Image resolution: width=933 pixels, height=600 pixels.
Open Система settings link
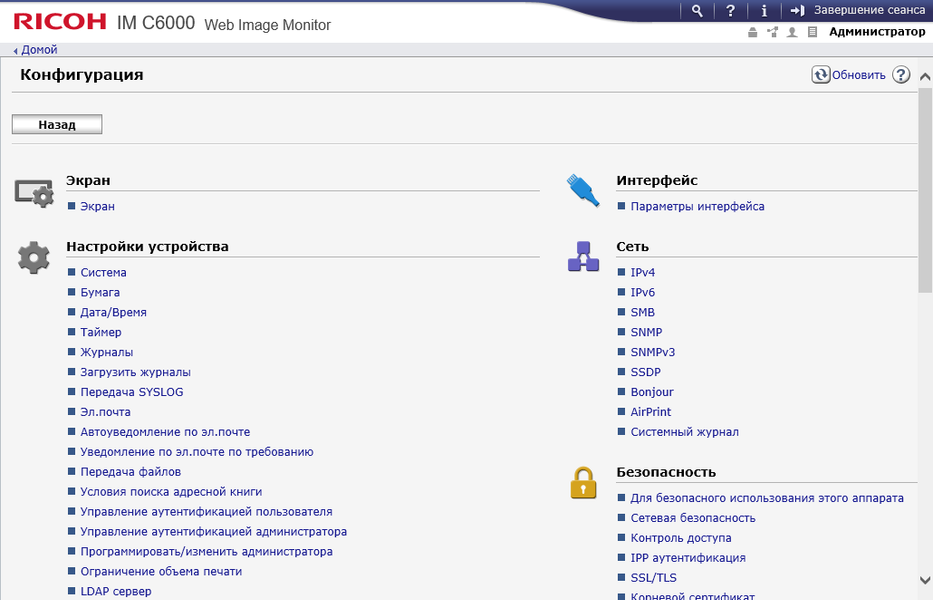tap(104, 273)
